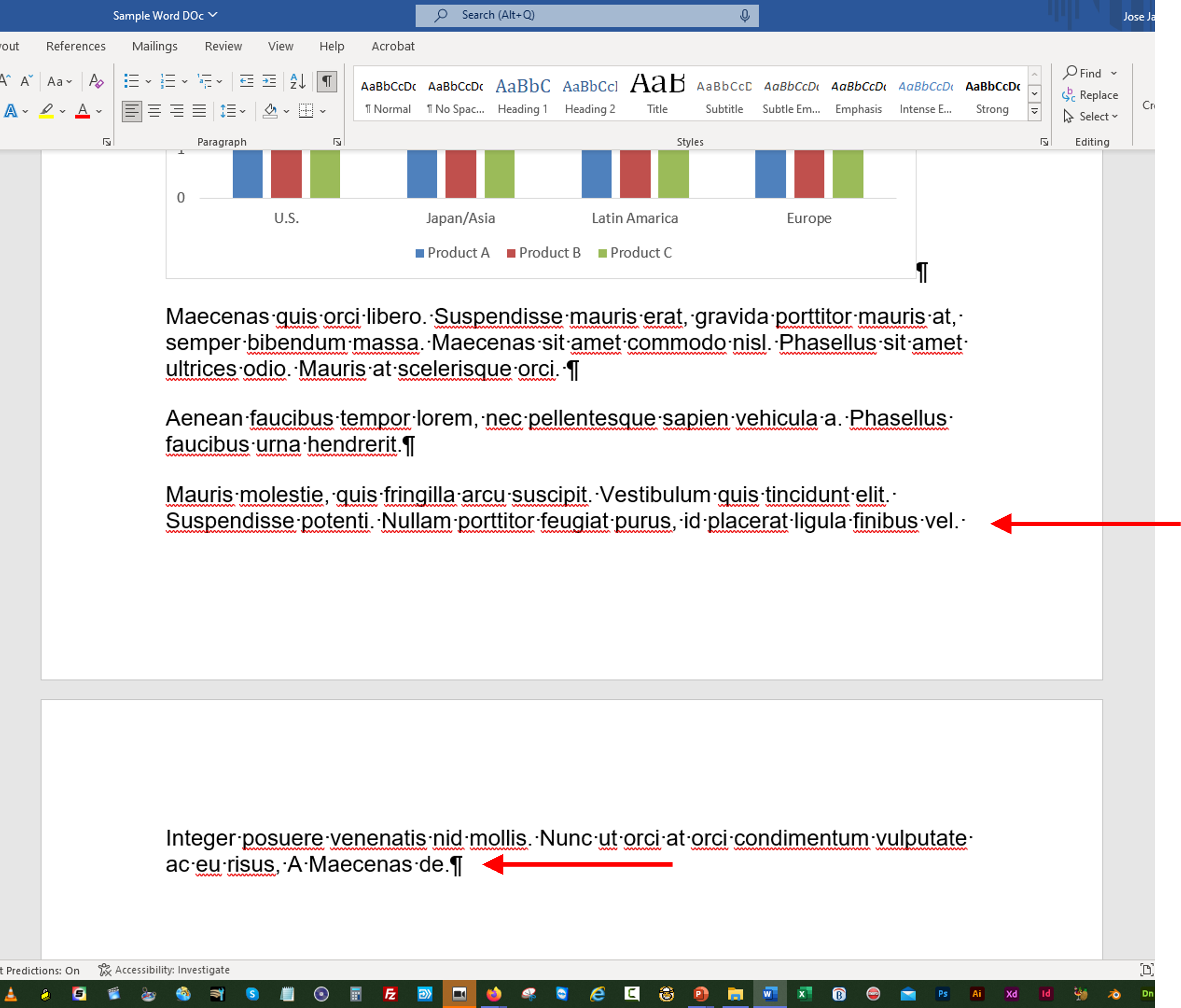Viewport: 1181px width, 1008px height.
Task: Click in the Search (Alt+Q) box
Action: [x=587, y=15]
